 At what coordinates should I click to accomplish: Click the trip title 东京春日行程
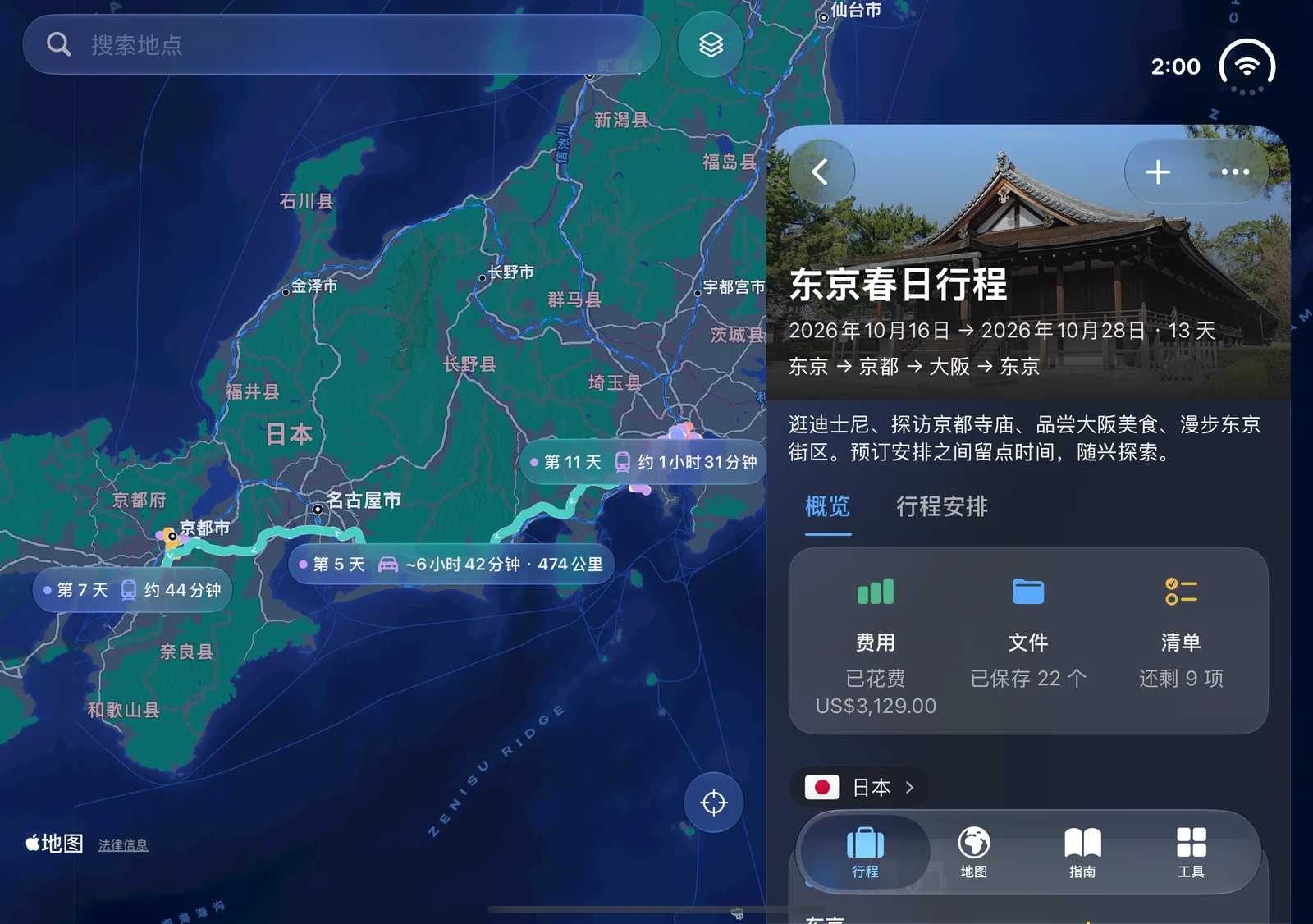(898, 285)
